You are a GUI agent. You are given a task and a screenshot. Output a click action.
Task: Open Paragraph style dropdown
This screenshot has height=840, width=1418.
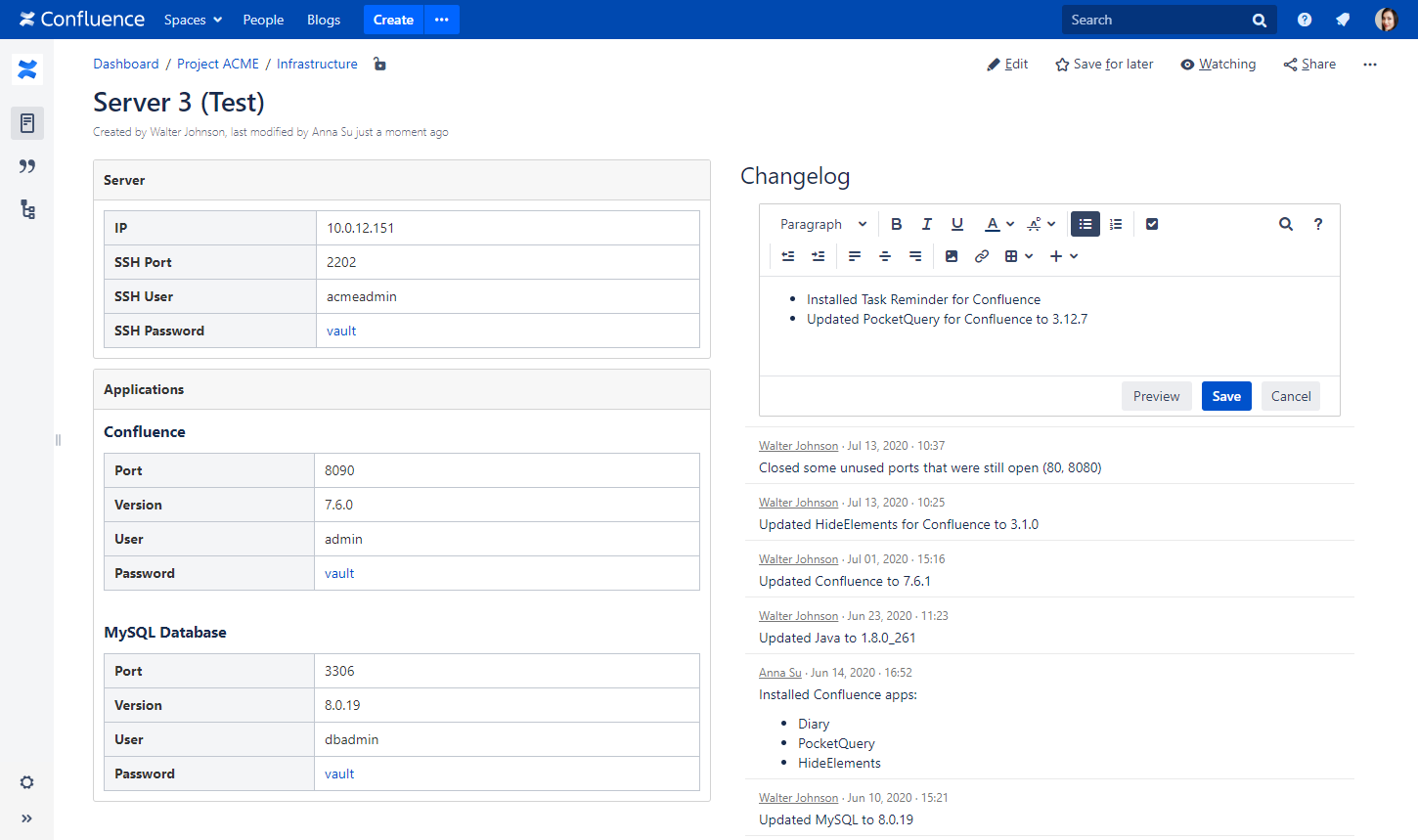pyautogui.click(x=823, y=224)
